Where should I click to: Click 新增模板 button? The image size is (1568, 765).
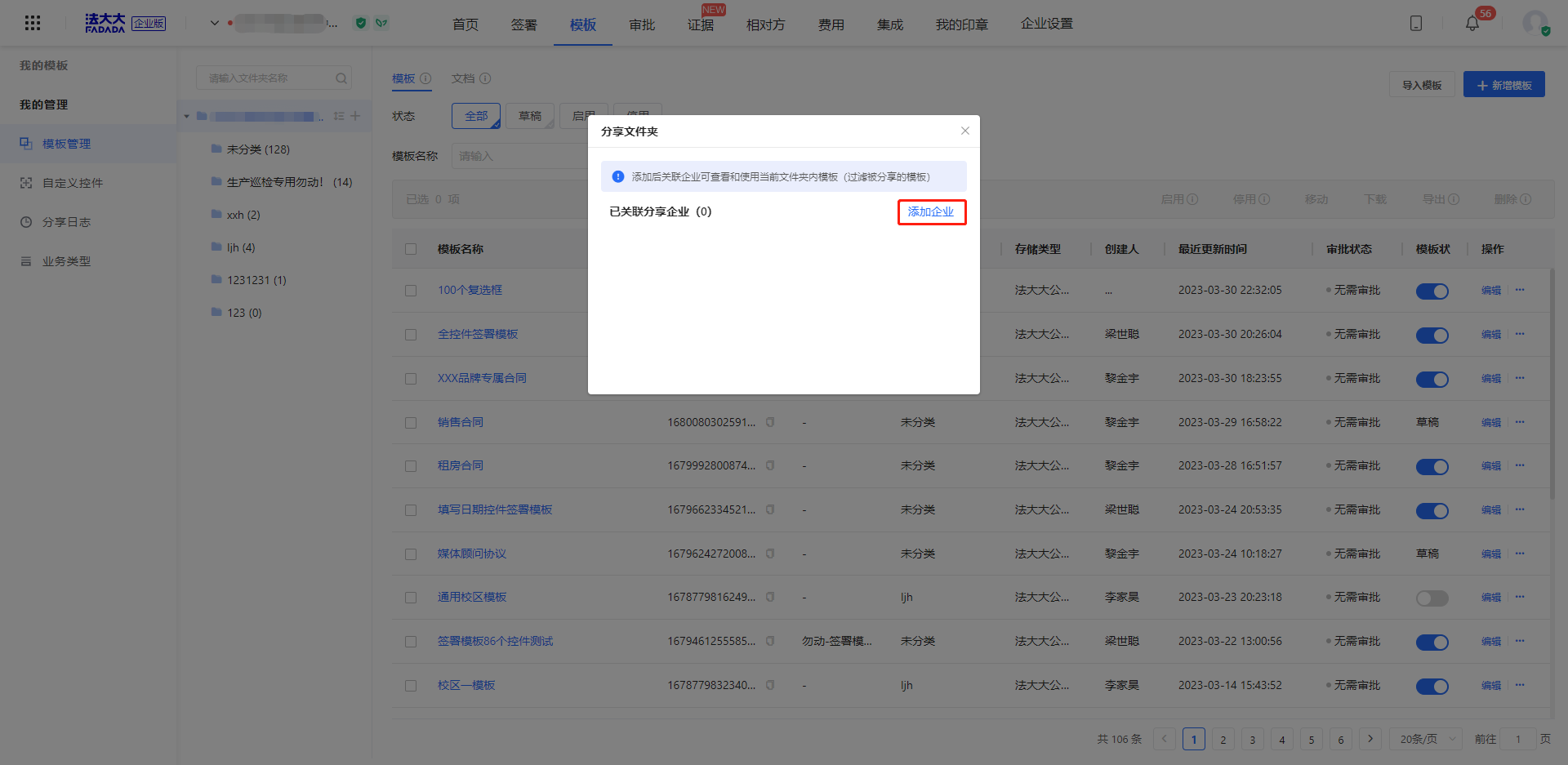pyautogui.click(x=1504, y=85)
